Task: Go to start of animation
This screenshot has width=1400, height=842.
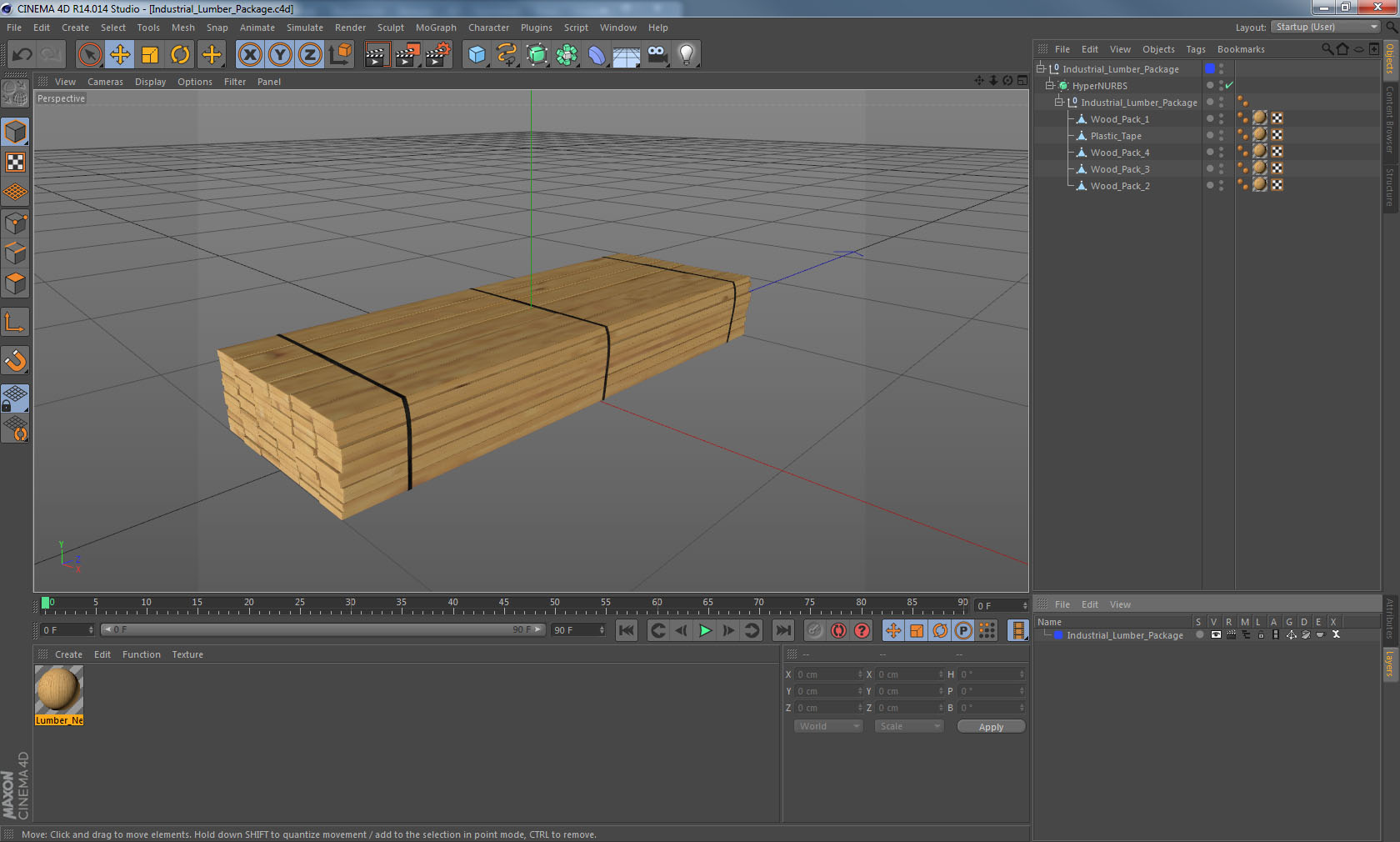Action: [627, 630]
